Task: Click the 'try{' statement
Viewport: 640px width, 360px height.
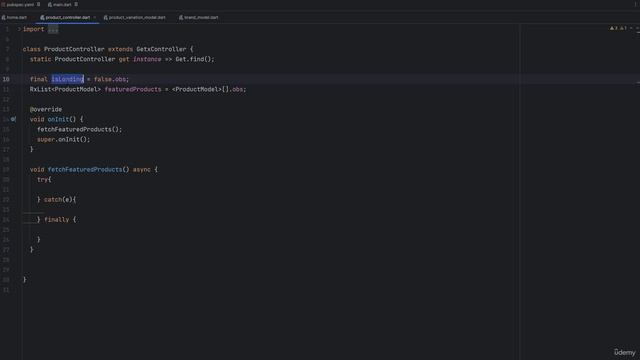Action: [44, 179]
